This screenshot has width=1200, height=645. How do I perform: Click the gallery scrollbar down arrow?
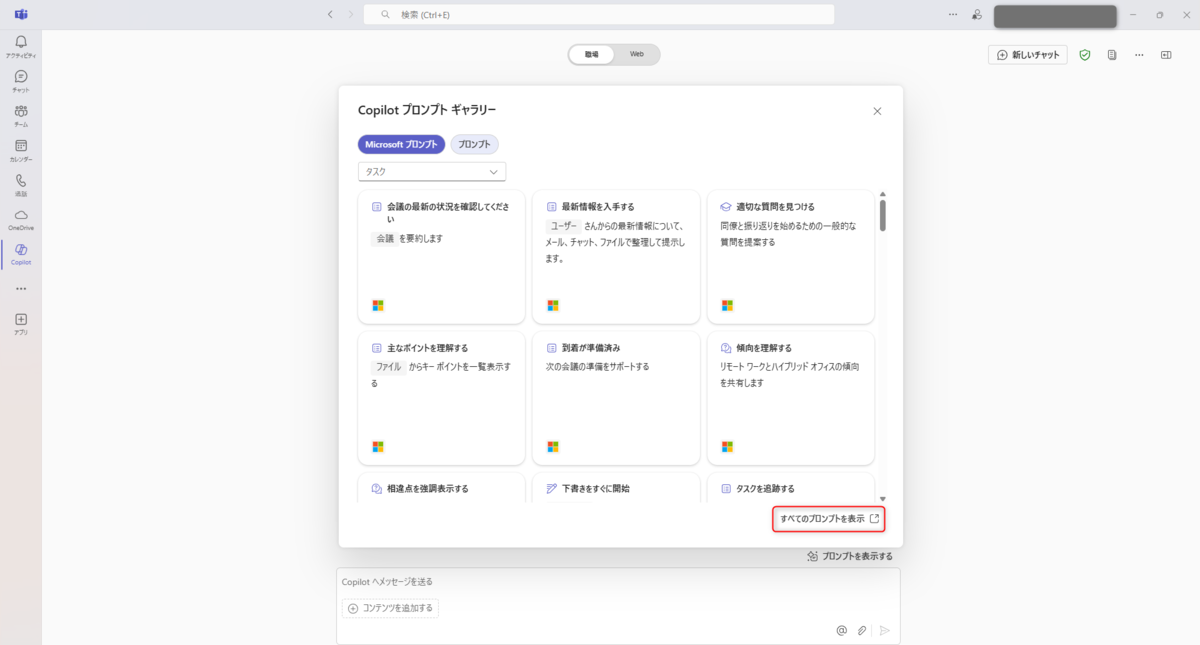coord(882,498)
